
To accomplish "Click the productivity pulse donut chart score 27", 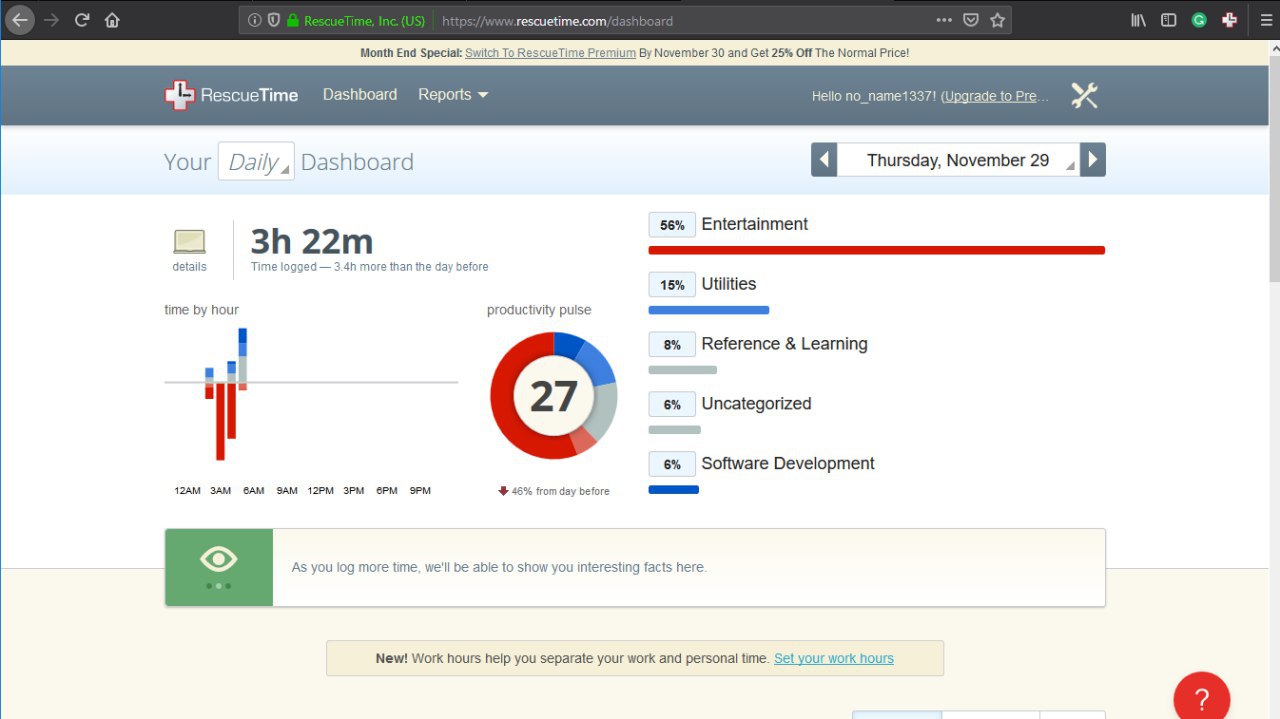I will 553,396.
